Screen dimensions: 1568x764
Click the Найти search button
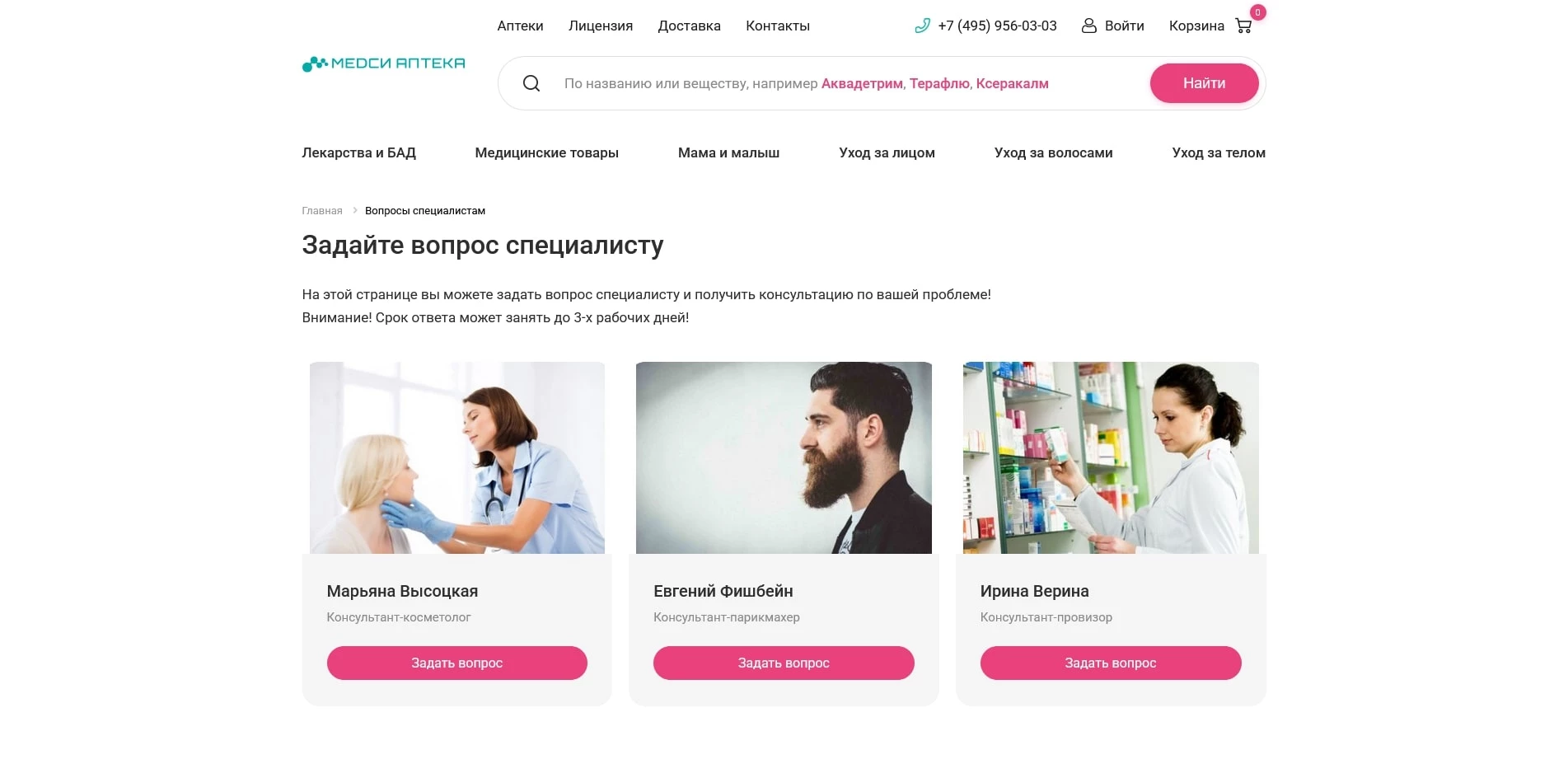(1204, 83)
